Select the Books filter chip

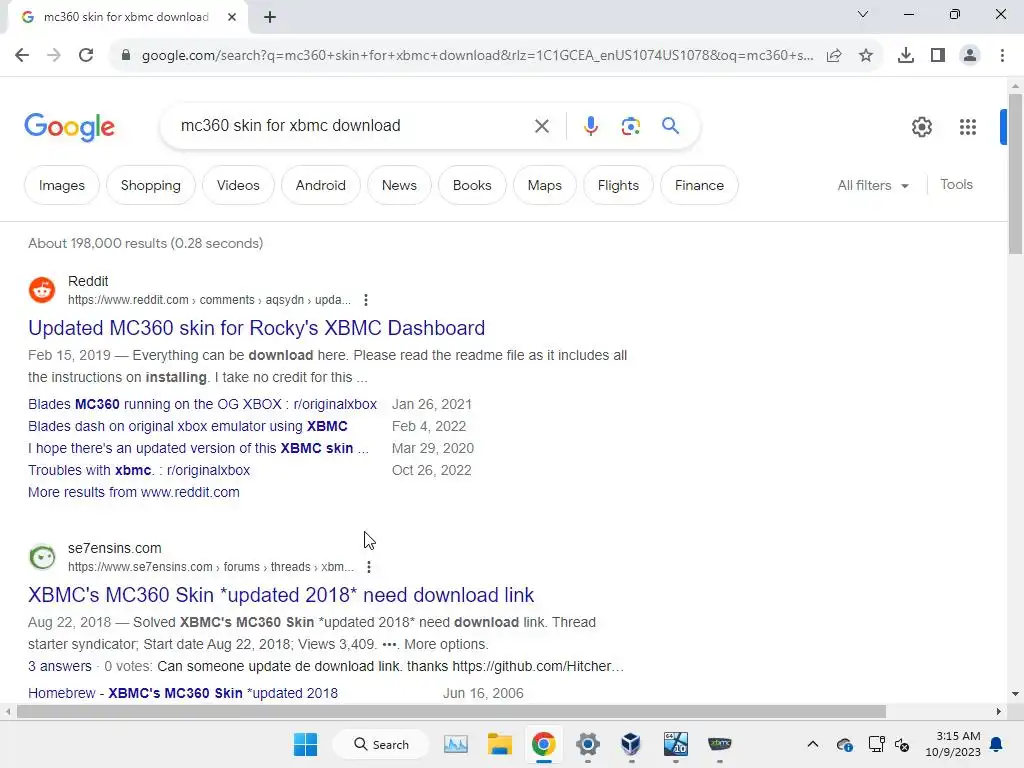pyautogui.click(x=472, y=185)
